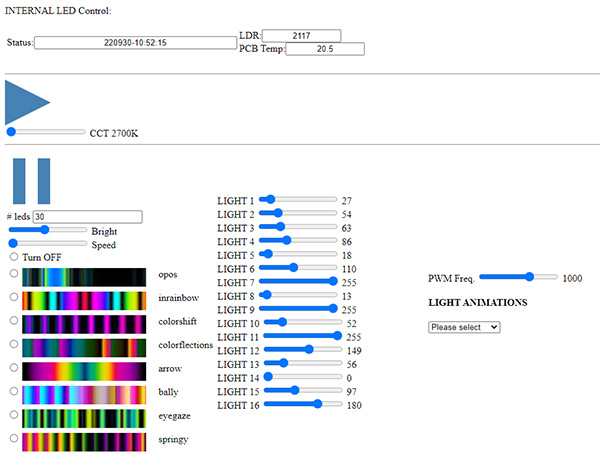Enable the inrainbow pattern radio button
600x459 pixels.
pyautogui.click(x=14, y=297)
